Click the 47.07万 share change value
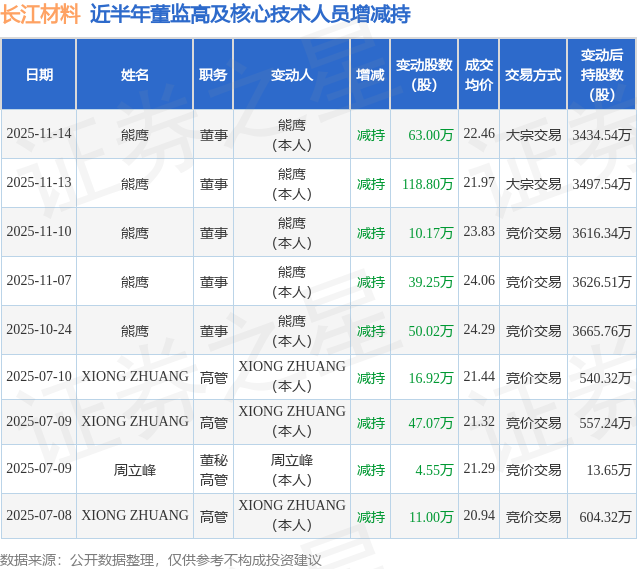The height and width of the screenshot is (569, 637). pyautogui.click(x=431, y=423)
